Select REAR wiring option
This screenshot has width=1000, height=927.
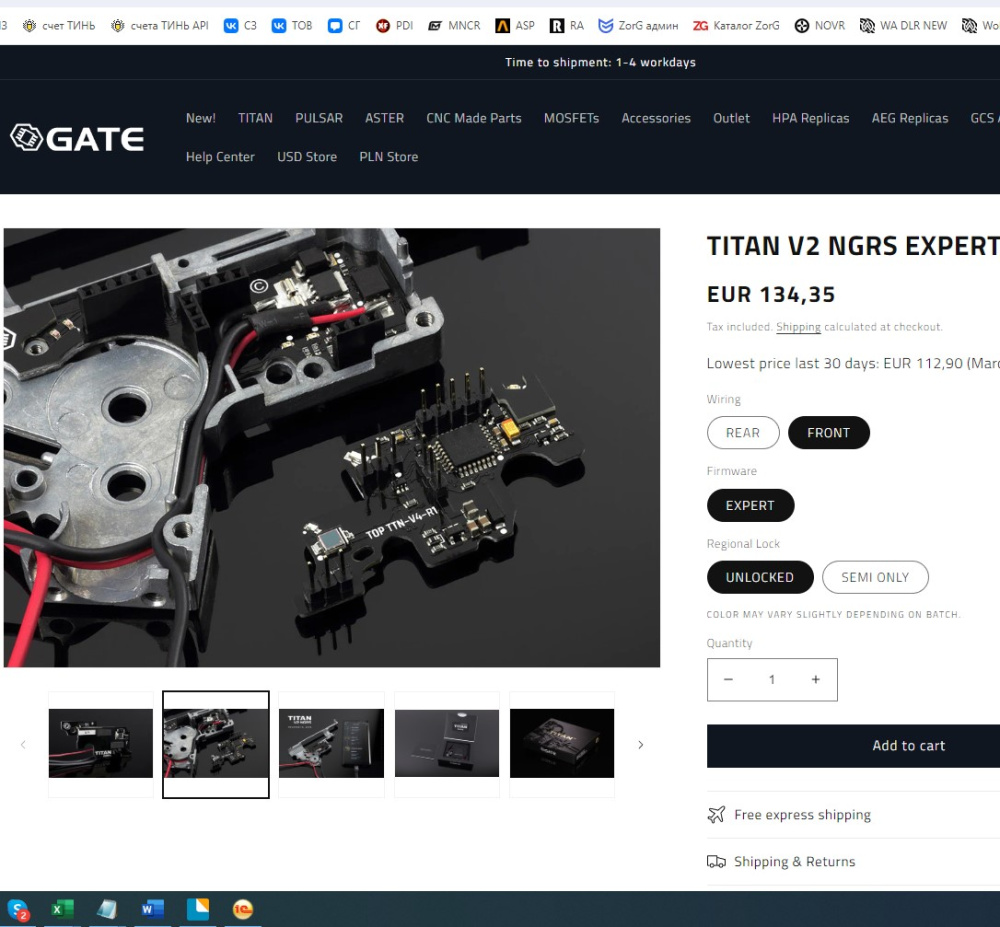point(743,433)
